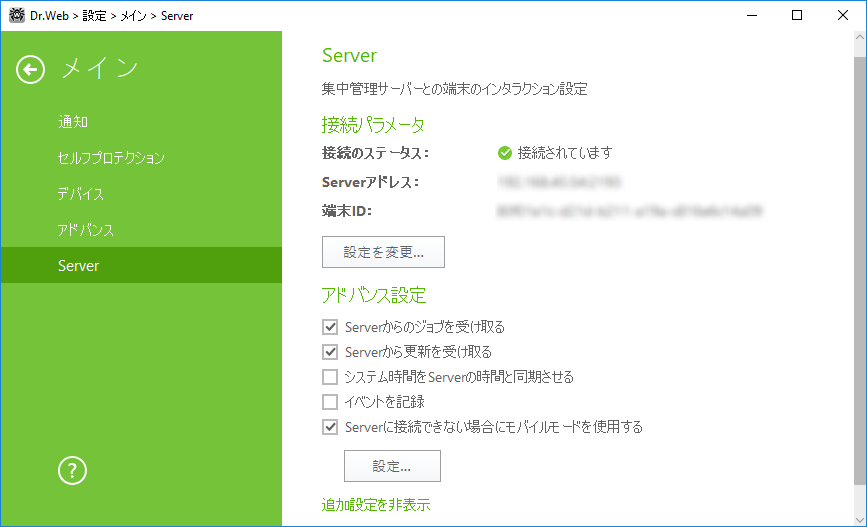Click the Dr.Web spider icon in the title bar
The image size is (867, 527).
[17, 15]
